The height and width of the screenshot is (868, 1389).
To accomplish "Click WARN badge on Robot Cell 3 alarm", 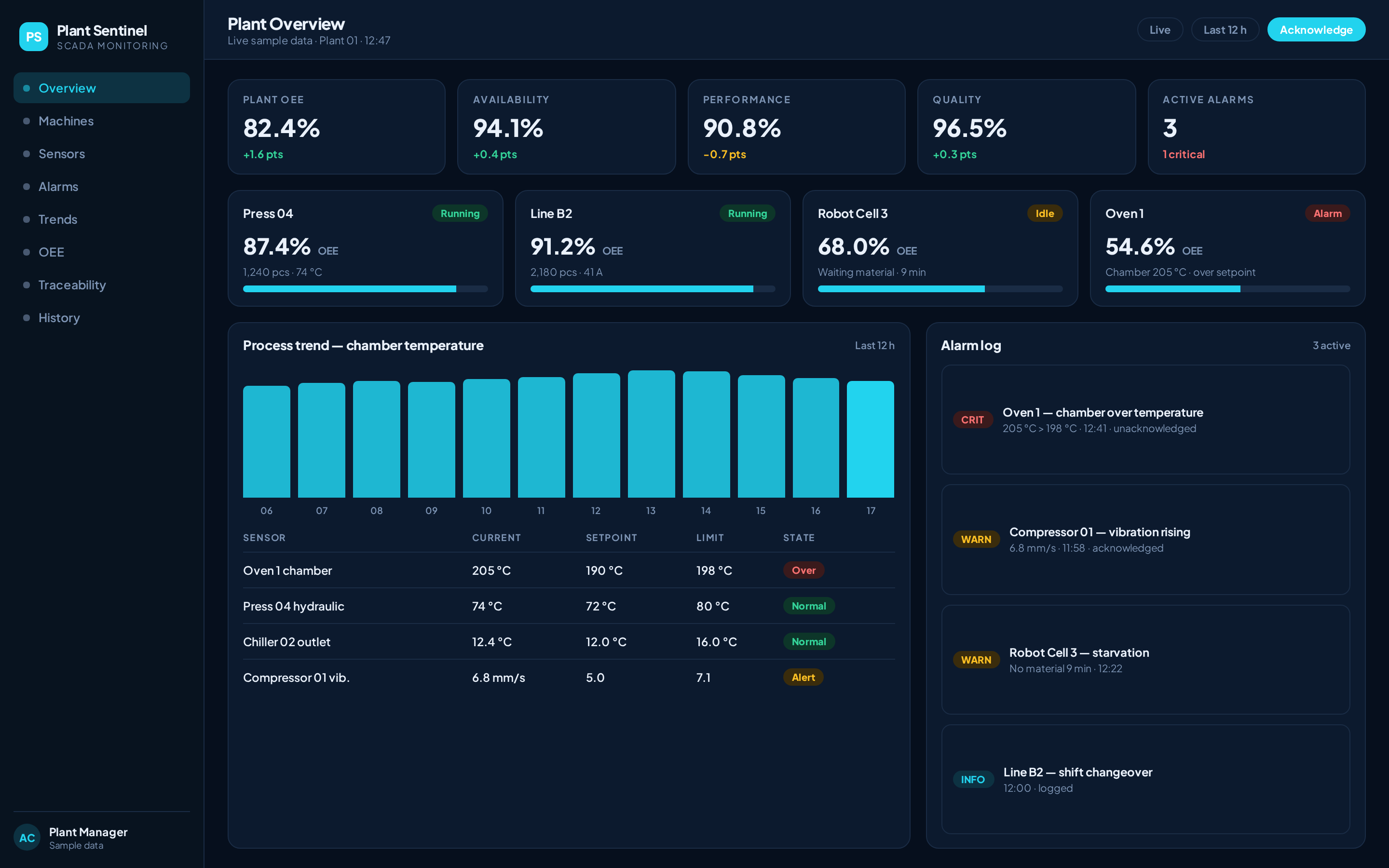I will (x=976, y=660).
